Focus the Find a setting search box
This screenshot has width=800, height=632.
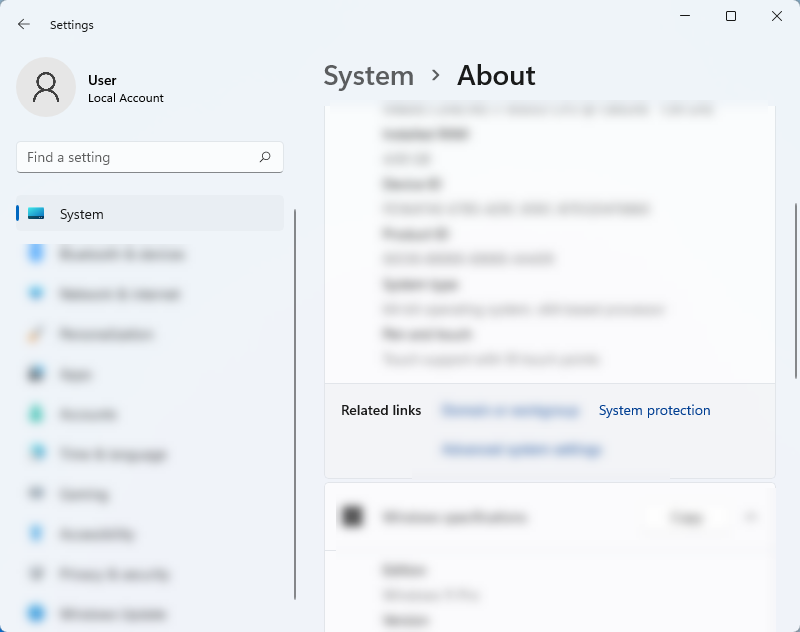pos(150,157)
